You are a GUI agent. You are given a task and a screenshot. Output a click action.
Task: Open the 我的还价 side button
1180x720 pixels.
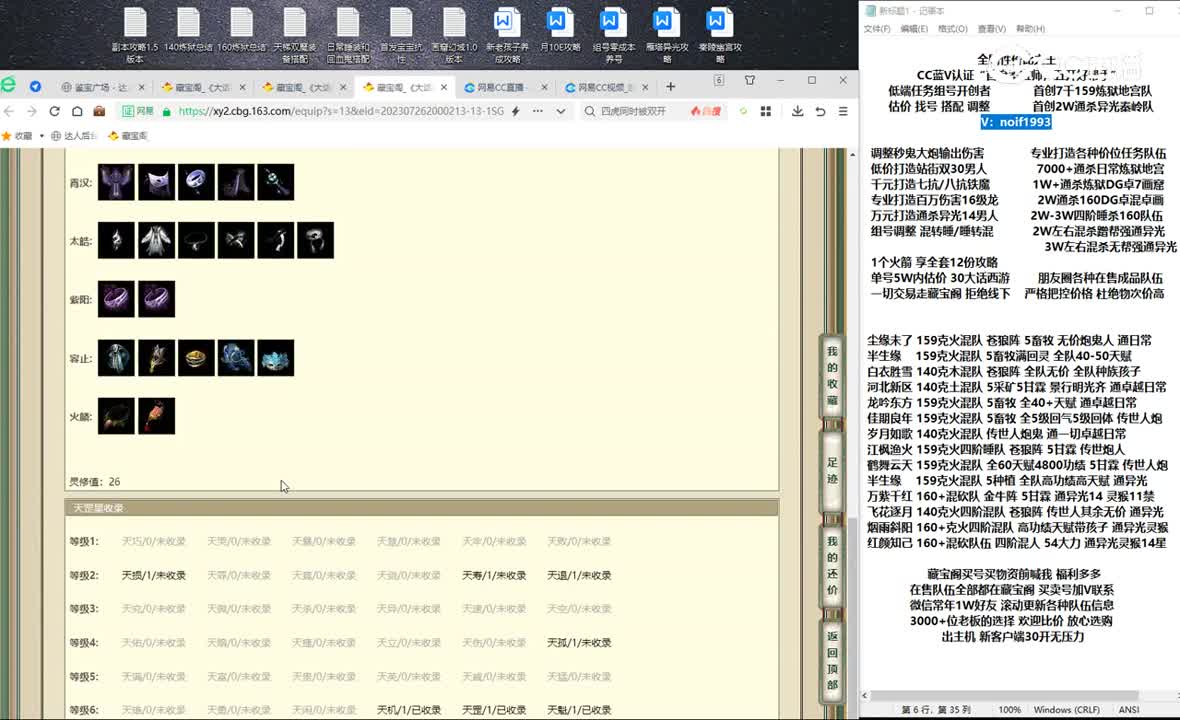[x=832, y=566]
